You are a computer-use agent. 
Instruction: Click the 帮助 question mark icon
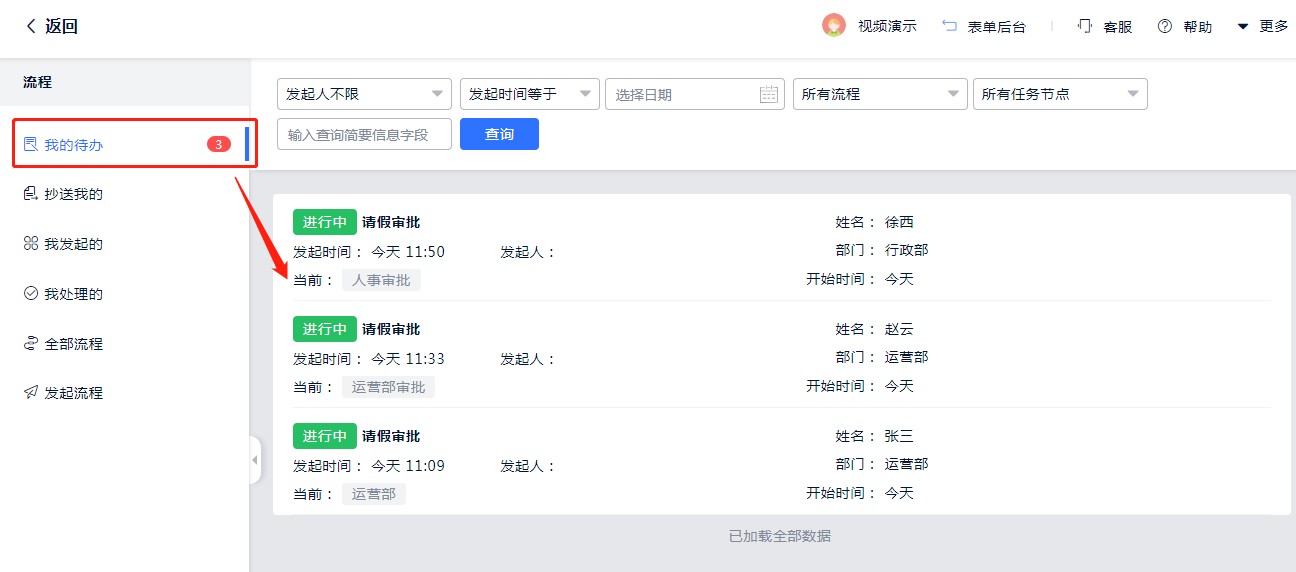[x=1164, y=26]
